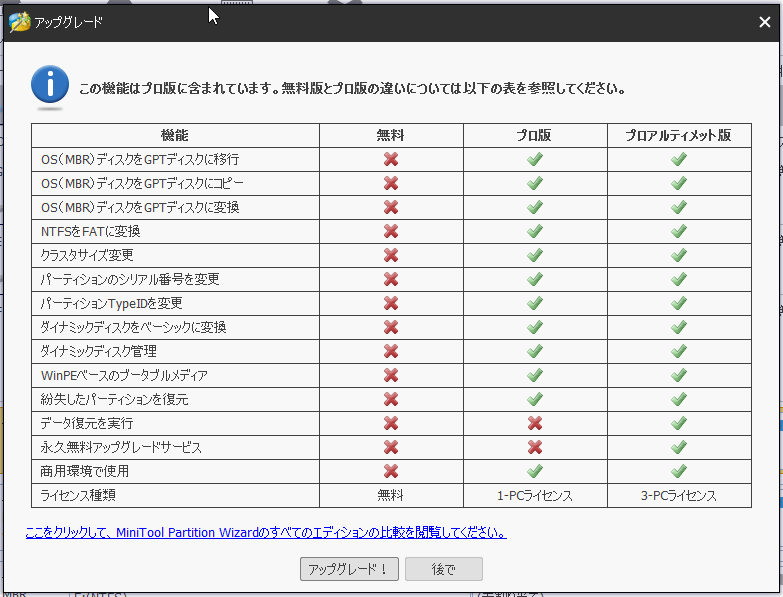
Task: Click the blue information icon
Action: click(50, 87)
